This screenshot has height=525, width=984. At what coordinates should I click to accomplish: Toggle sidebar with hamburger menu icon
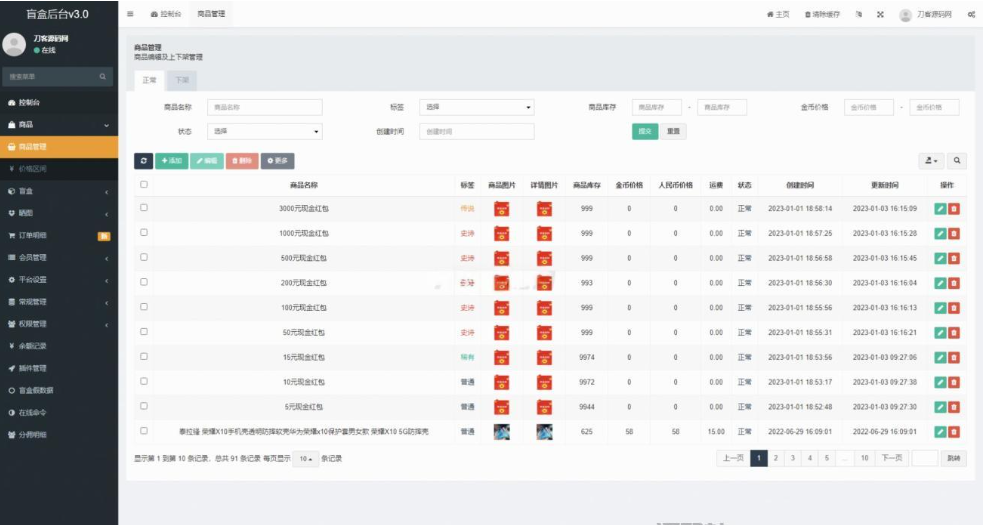pyautogui.click(x=132, y=14)
